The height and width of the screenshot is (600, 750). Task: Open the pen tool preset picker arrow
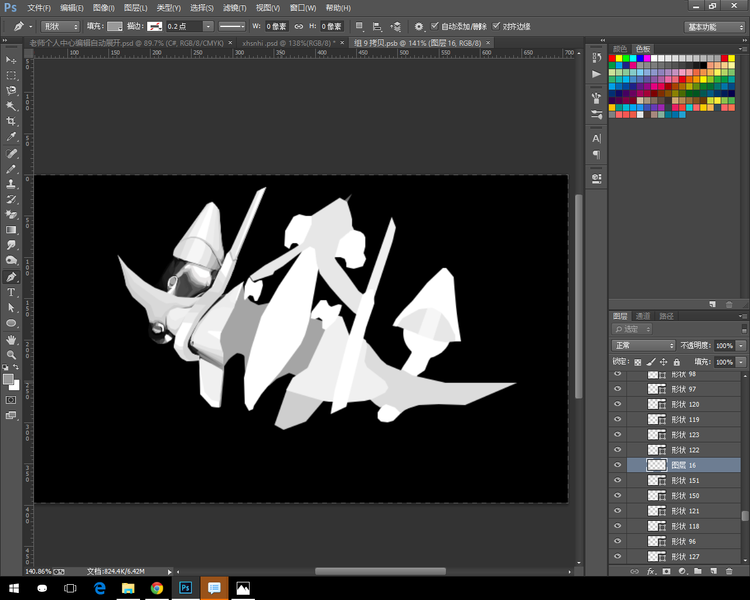31,27
